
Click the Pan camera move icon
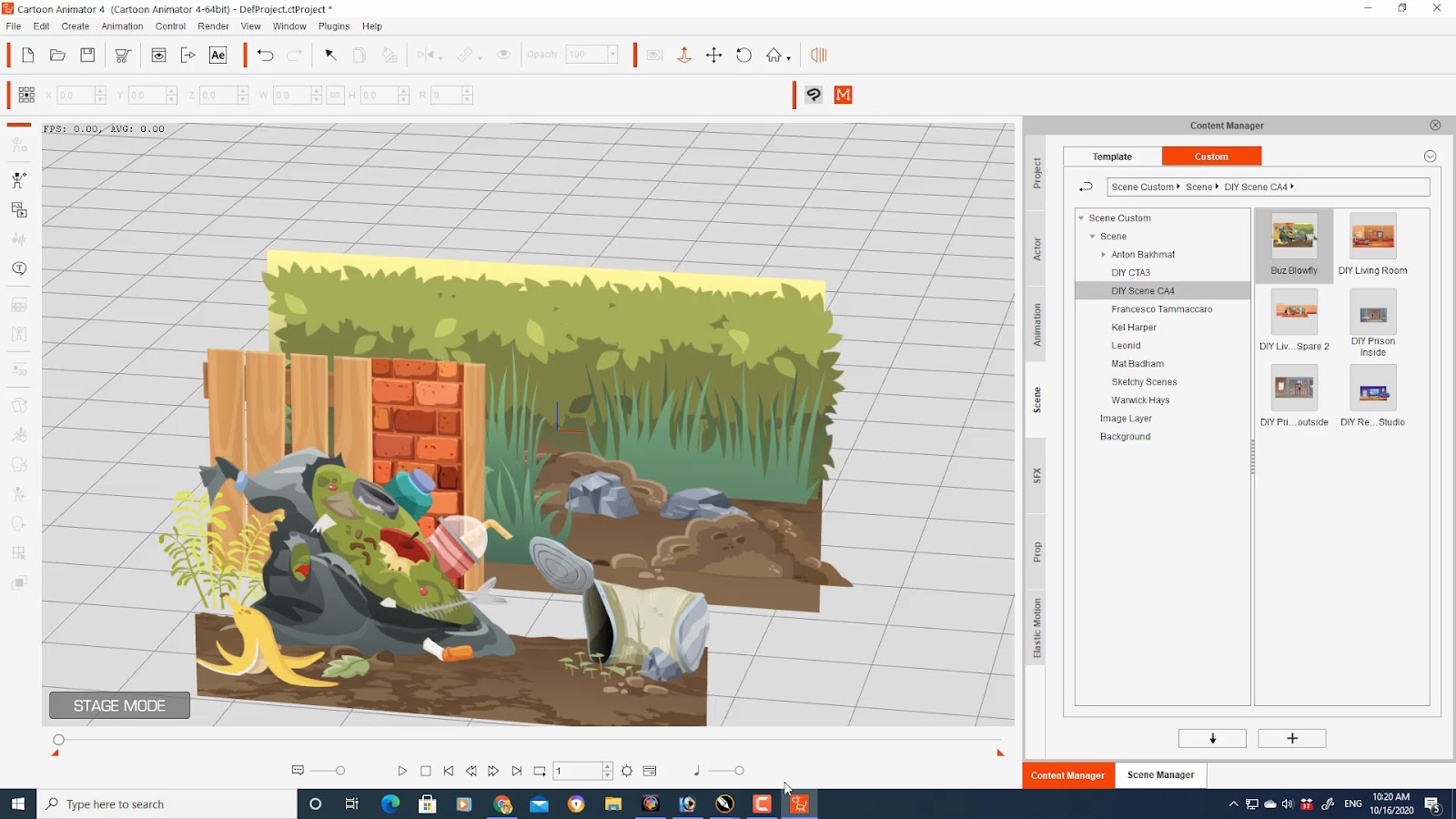(714, 56)
